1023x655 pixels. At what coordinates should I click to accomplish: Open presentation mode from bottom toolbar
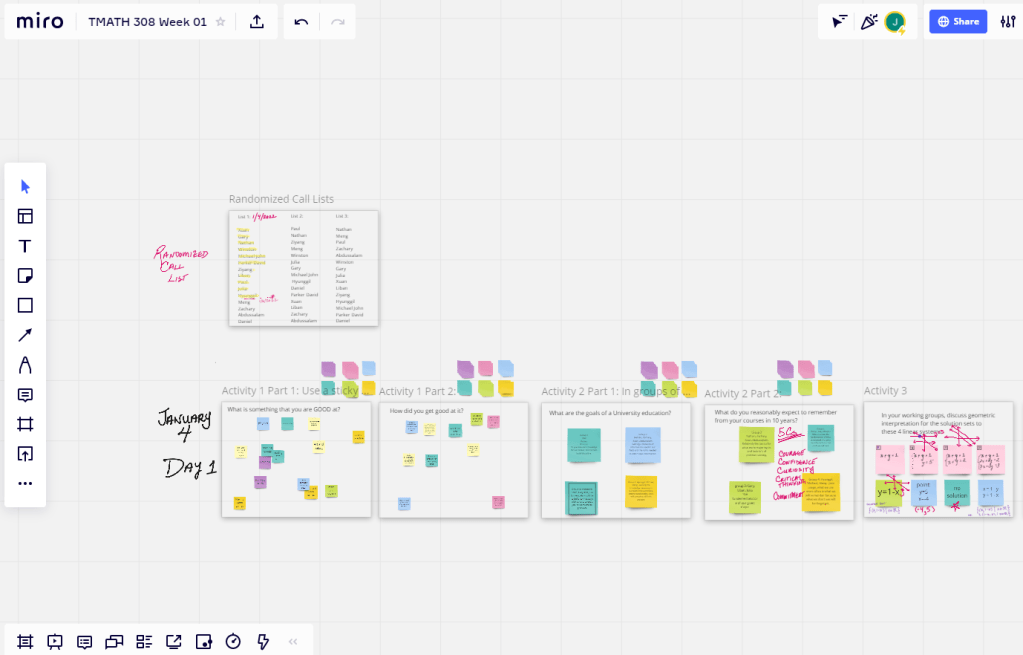coord(55,641)
